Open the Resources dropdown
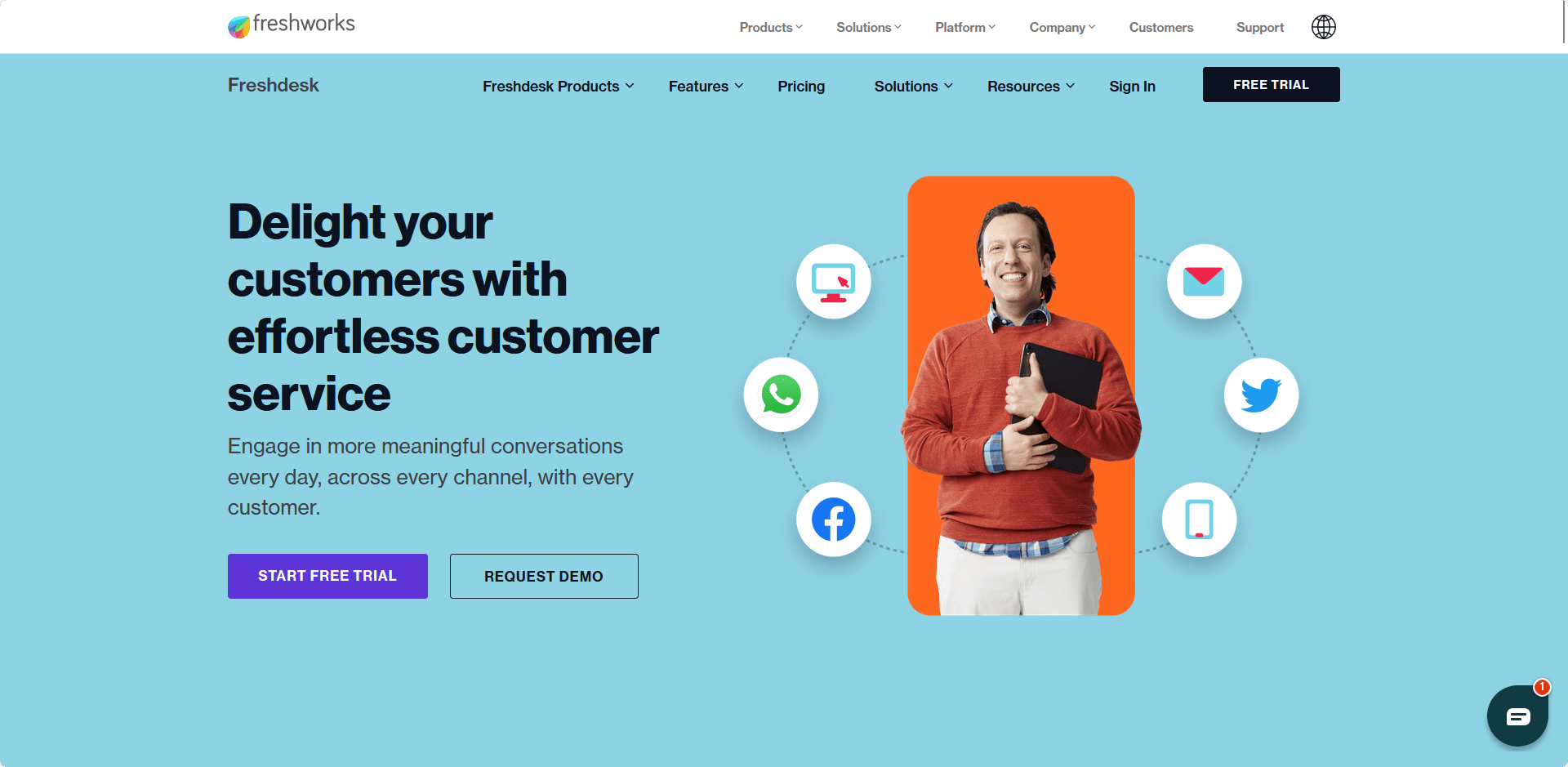The width and height of the screenshot is (1568, 767). pos(1031,86)
